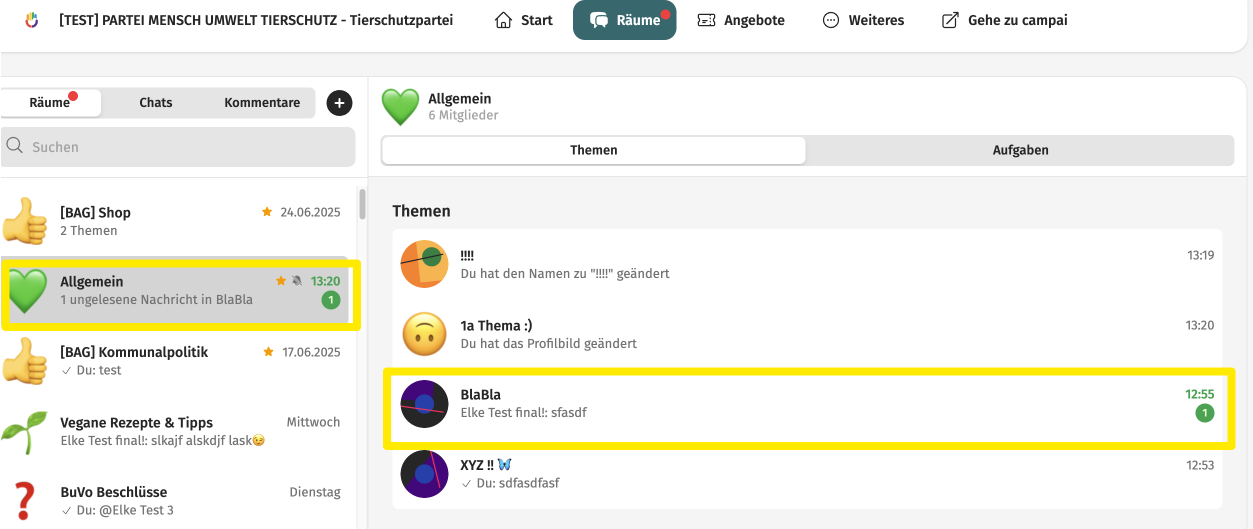Image resolution: width=1253 pixels, height=529 pixels.
Task: Click the muted bell icon on Allgemein room
Action: point(297,282)
